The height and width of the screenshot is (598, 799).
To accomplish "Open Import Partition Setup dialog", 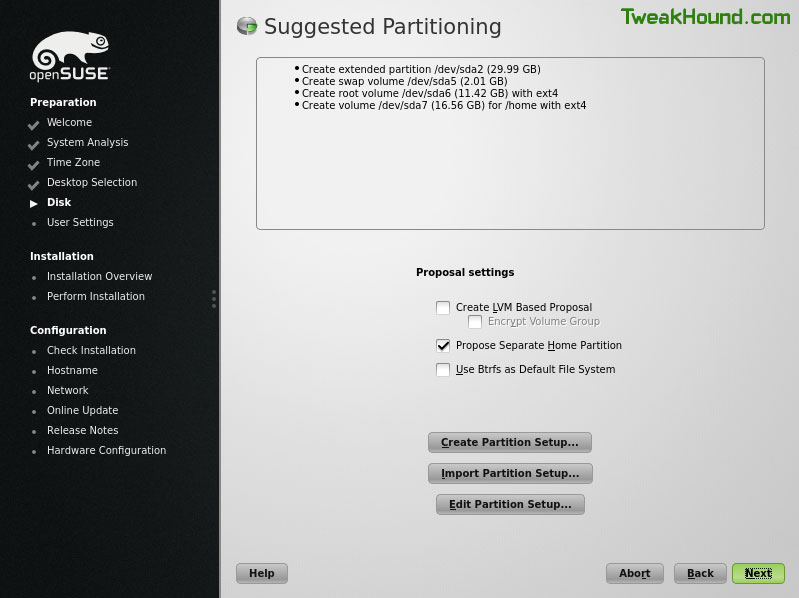I will (510, 473).
